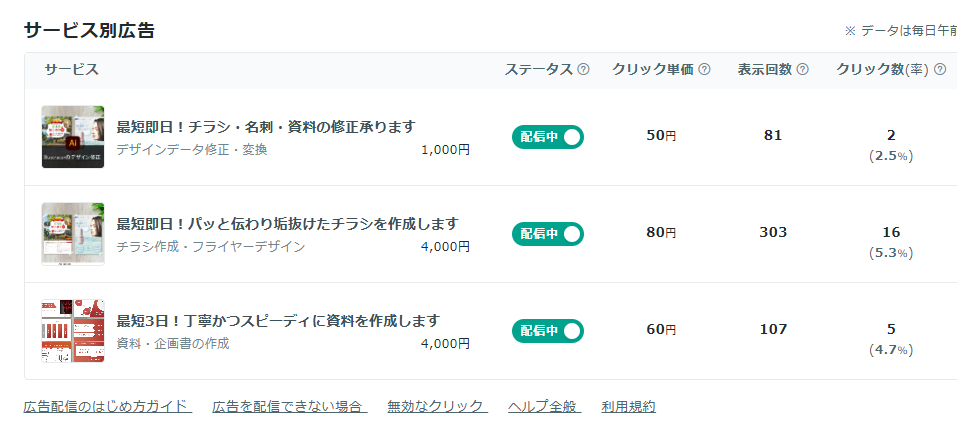
Task: Open 利用規約 link
Action: pyautogui.click(x=629, y=406)
